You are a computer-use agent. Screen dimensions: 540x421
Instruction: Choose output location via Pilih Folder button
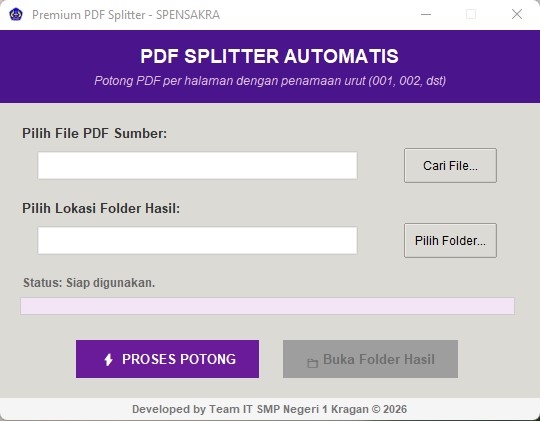pos(450,240)
